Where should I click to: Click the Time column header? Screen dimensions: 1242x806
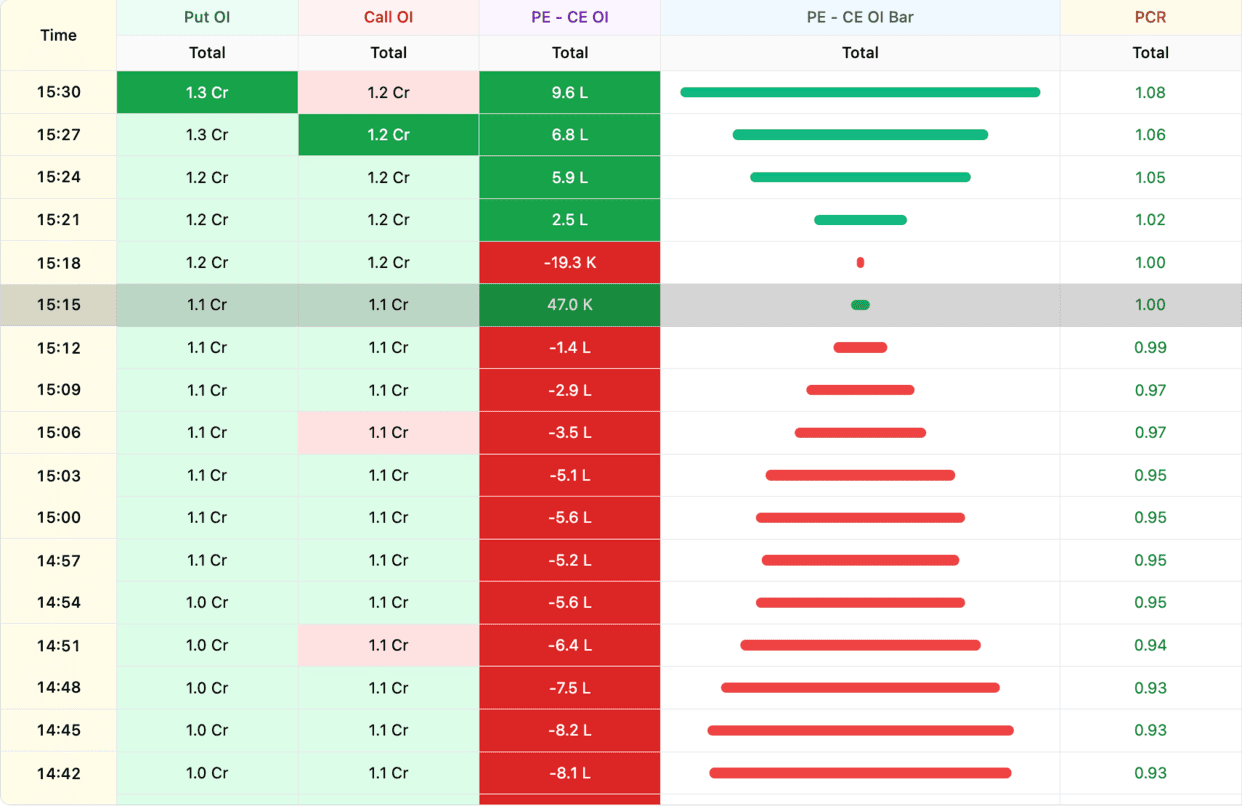pyautogui.click(x=58, y=35)
